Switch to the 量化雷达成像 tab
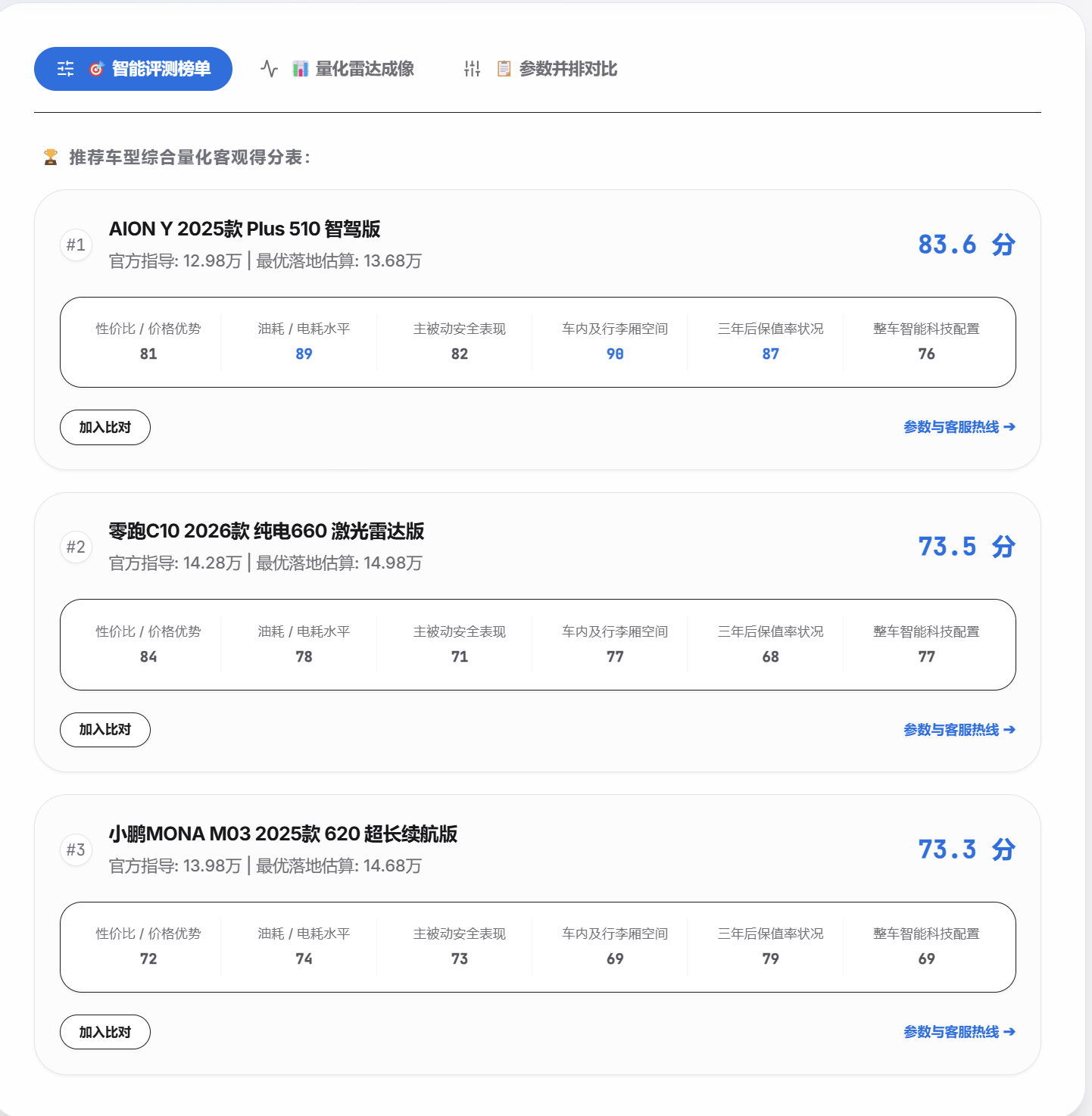The width and height of the screenshot is (1092, 1116). 338,69
